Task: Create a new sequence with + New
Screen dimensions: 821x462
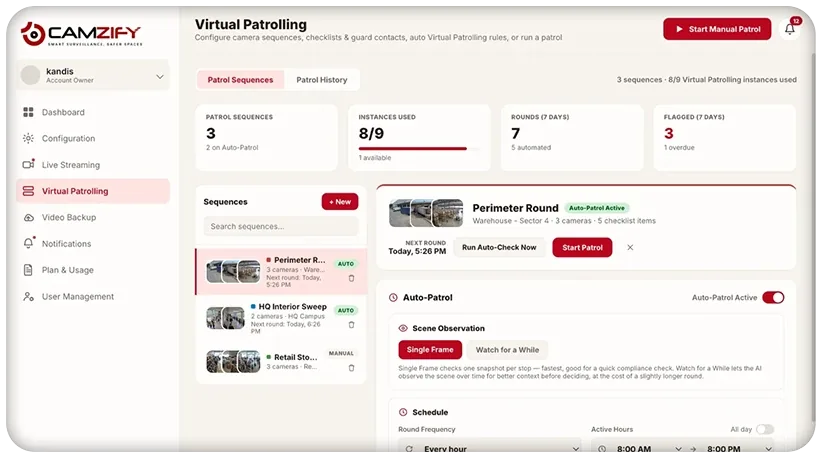Action: tap(340, 202)
